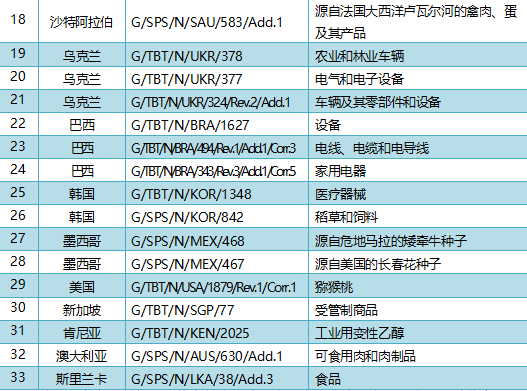Select the 设备 cell in row 22
Viewport: 527px width, 391px height.
pyautogui.click(x=418, y=124)
